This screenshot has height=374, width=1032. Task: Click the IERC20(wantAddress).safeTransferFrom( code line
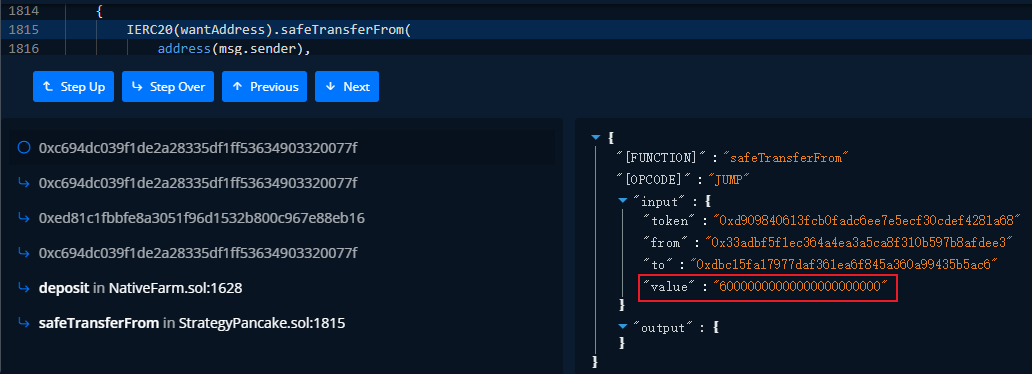pos(269,30)
